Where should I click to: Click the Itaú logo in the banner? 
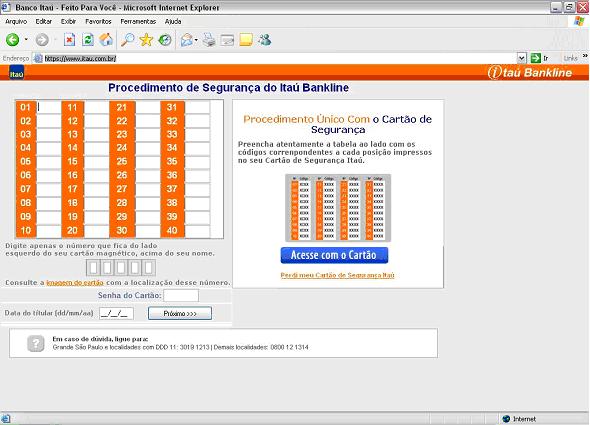tap(16, 73)
